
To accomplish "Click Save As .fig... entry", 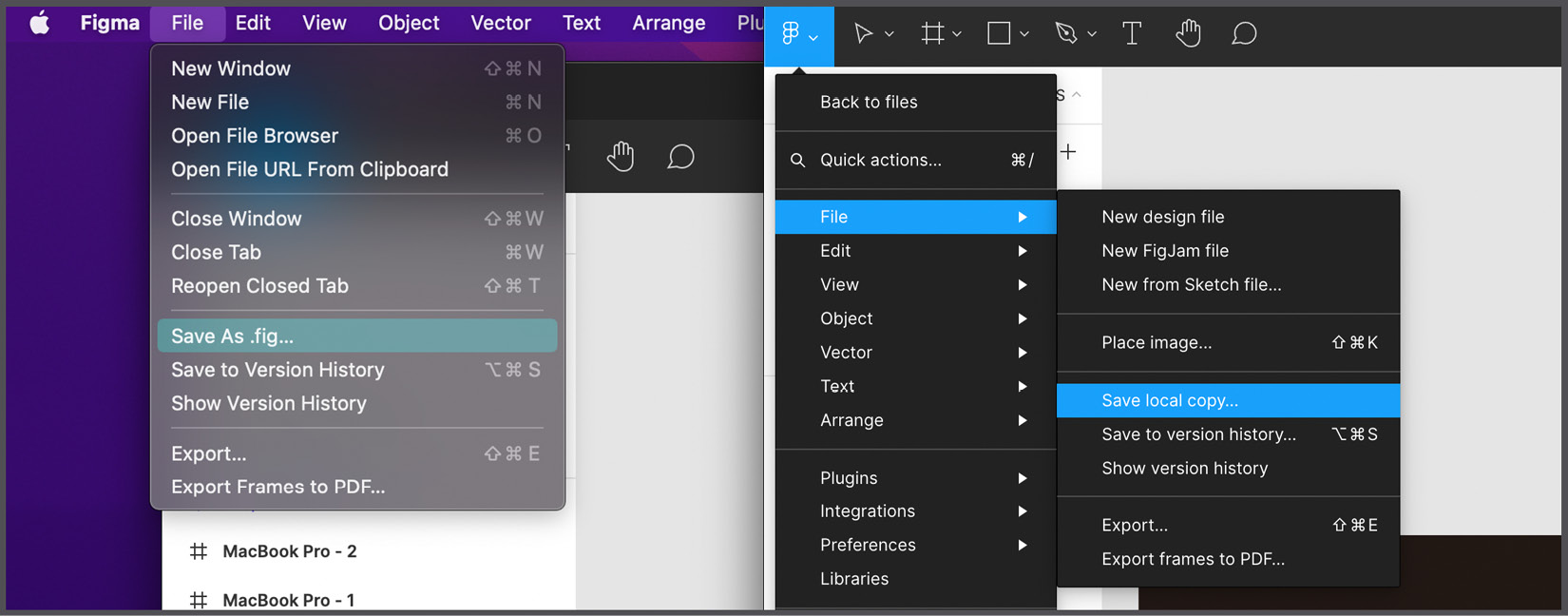I will (357, 337).
